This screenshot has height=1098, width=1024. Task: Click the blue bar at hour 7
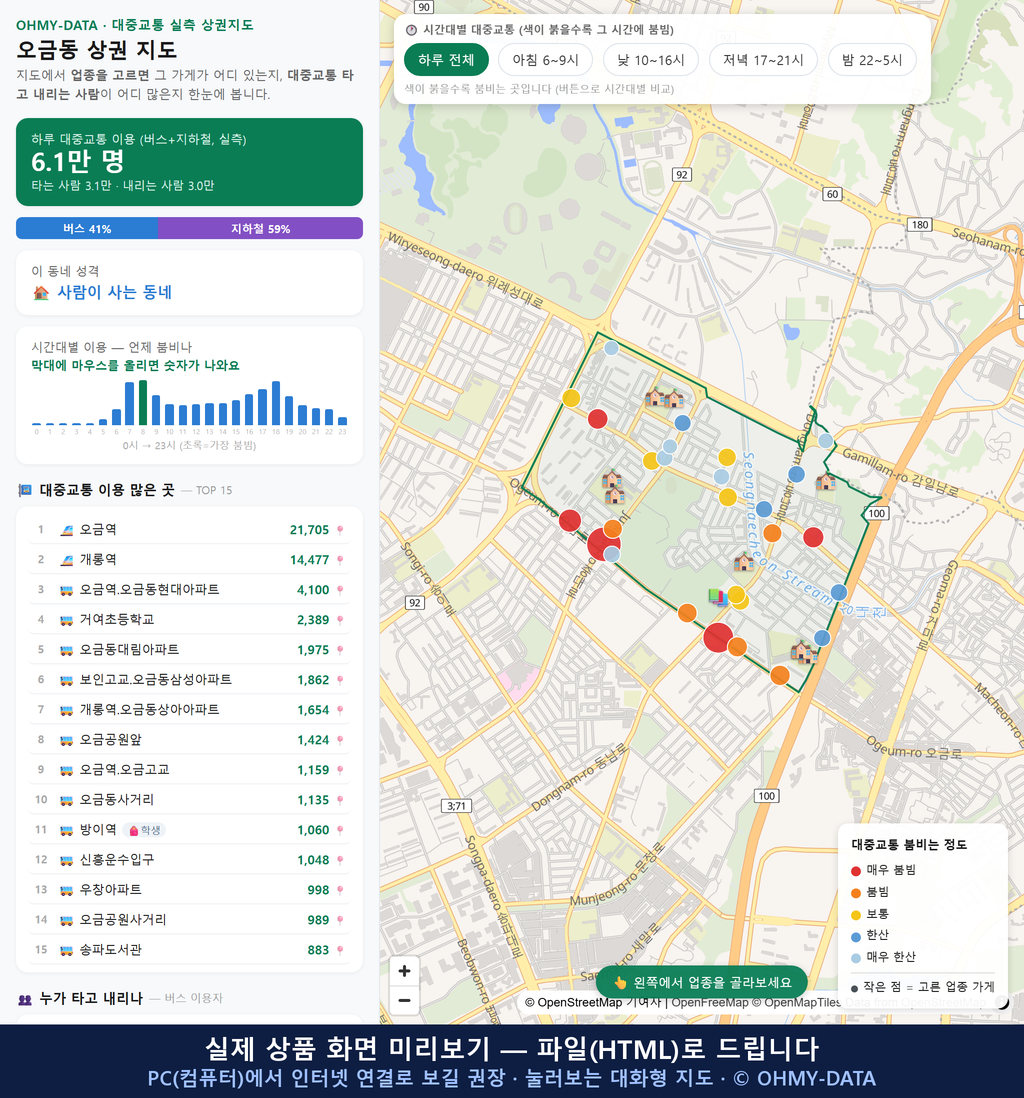click(130, 403)
